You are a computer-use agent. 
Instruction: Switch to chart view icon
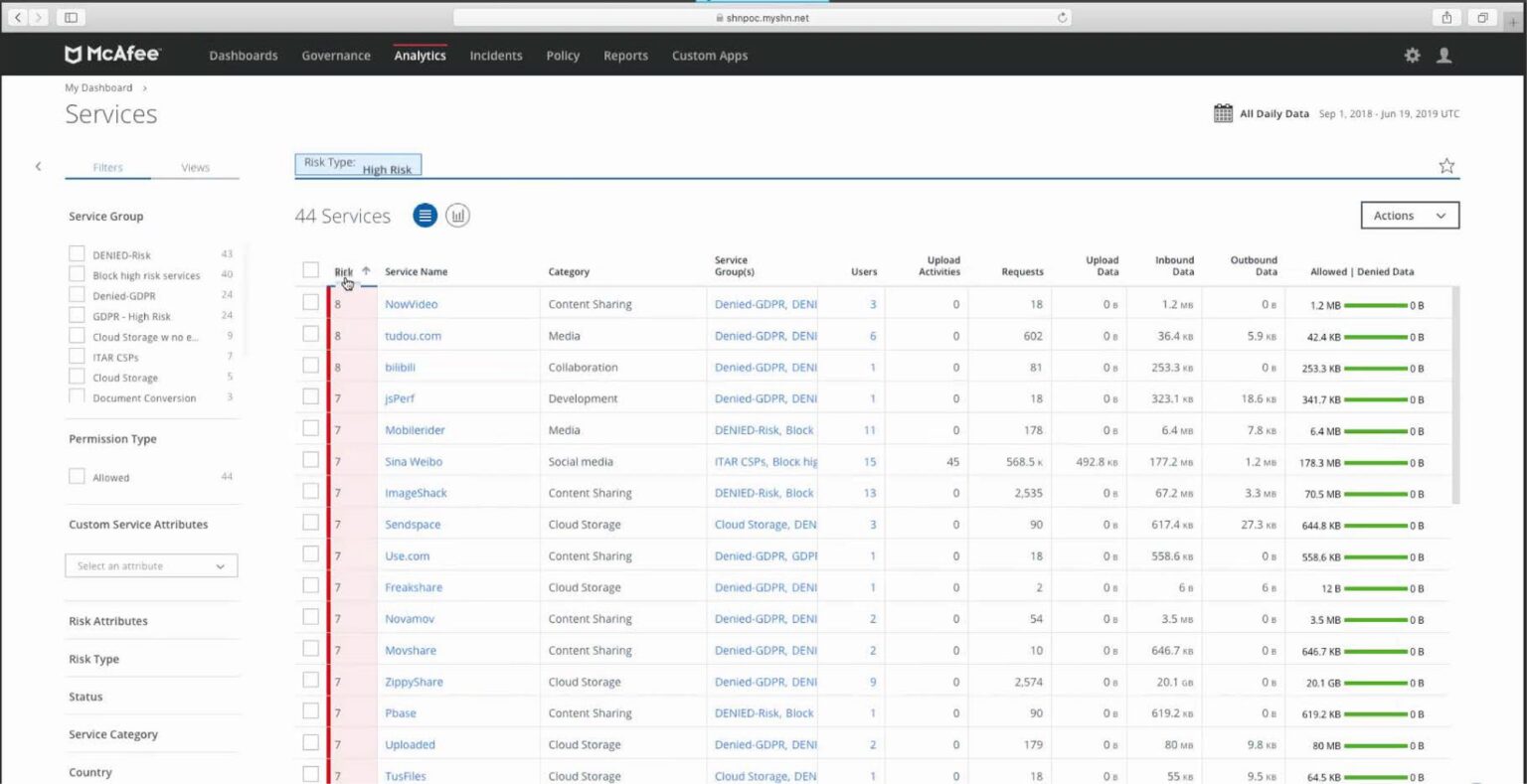457,216
